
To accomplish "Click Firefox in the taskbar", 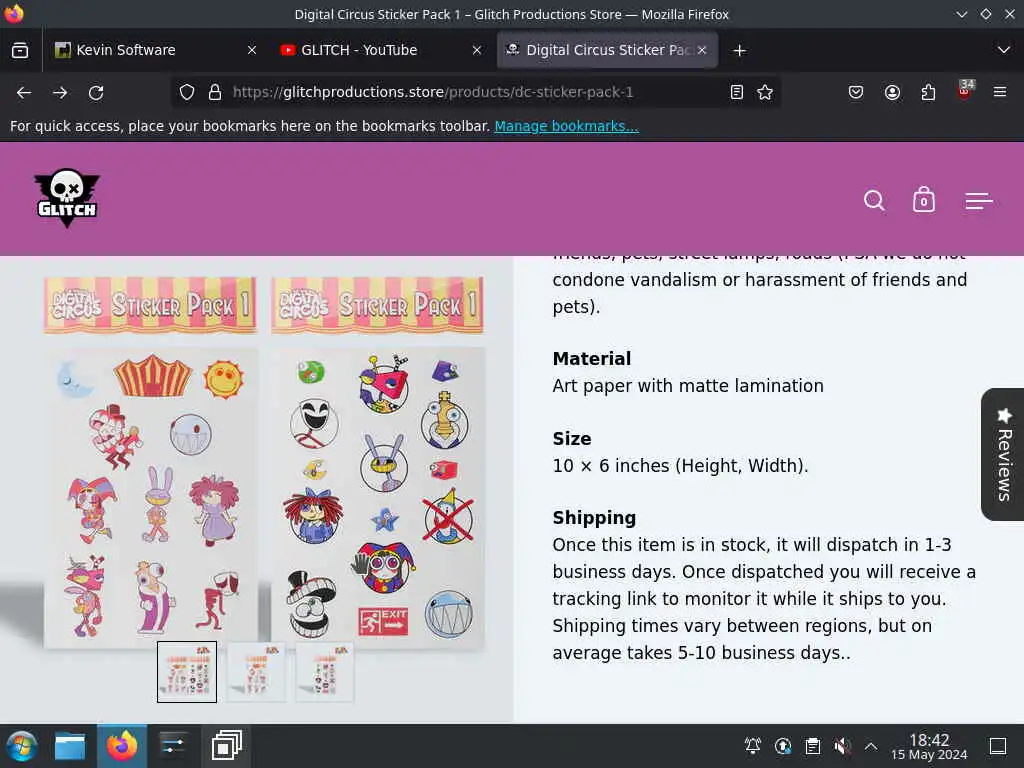I will pyautogui.click(x=122, y=746).
